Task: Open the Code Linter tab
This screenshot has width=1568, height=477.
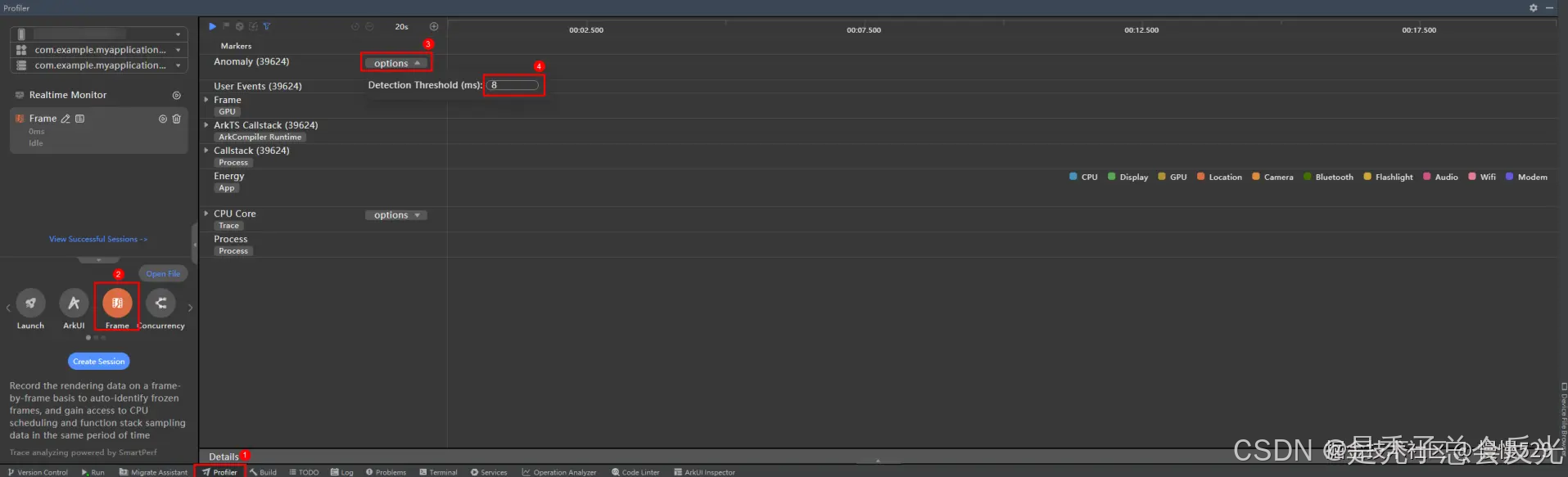Action: point(635,472)
